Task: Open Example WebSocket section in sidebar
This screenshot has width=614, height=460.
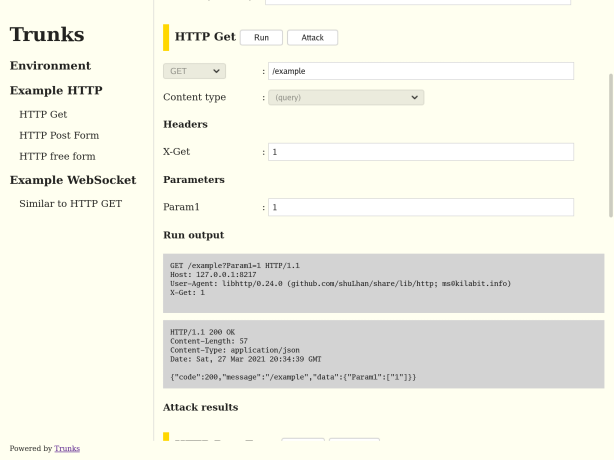Action: (73, 180)
